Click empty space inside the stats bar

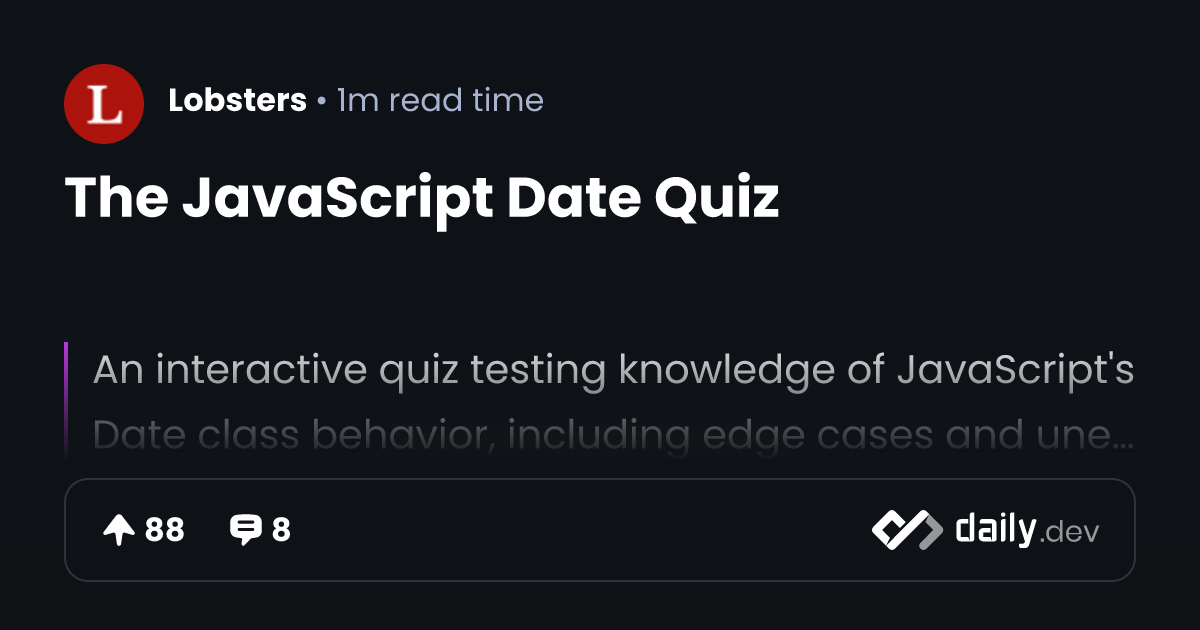click(x=580, y=530)
